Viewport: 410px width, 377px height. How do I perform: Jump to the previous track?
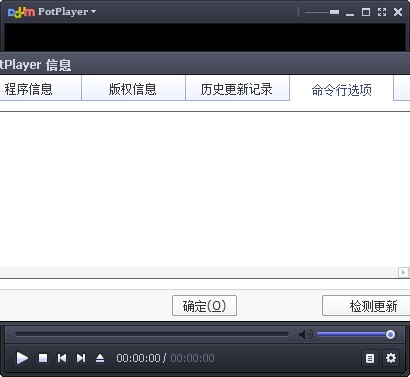click(62, 358)
